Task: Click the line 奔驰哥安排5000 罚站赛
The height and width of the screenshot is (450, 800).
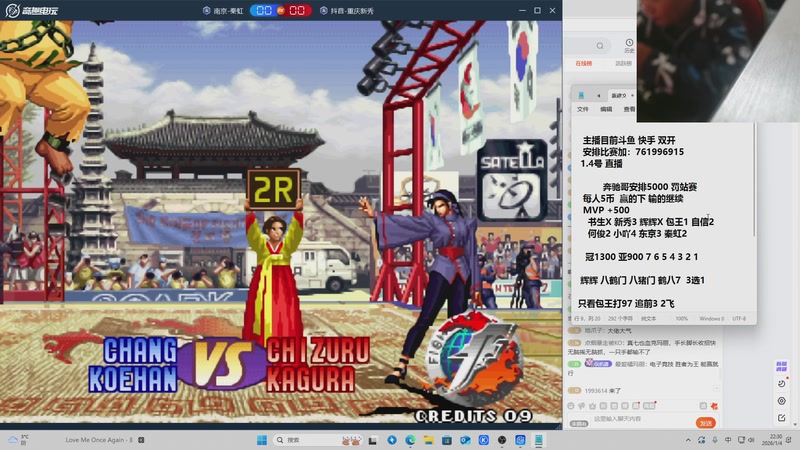Action: pyautogui.click(x=650, y=187)
